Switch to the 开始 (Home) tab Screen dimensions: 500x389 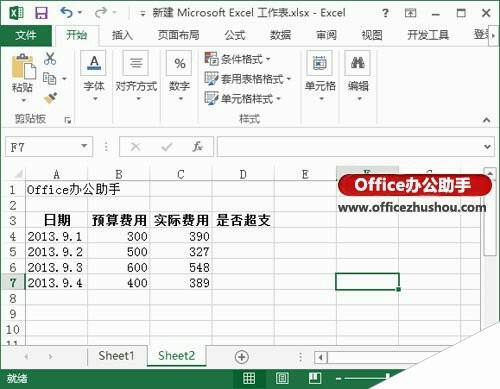(76, 35)
